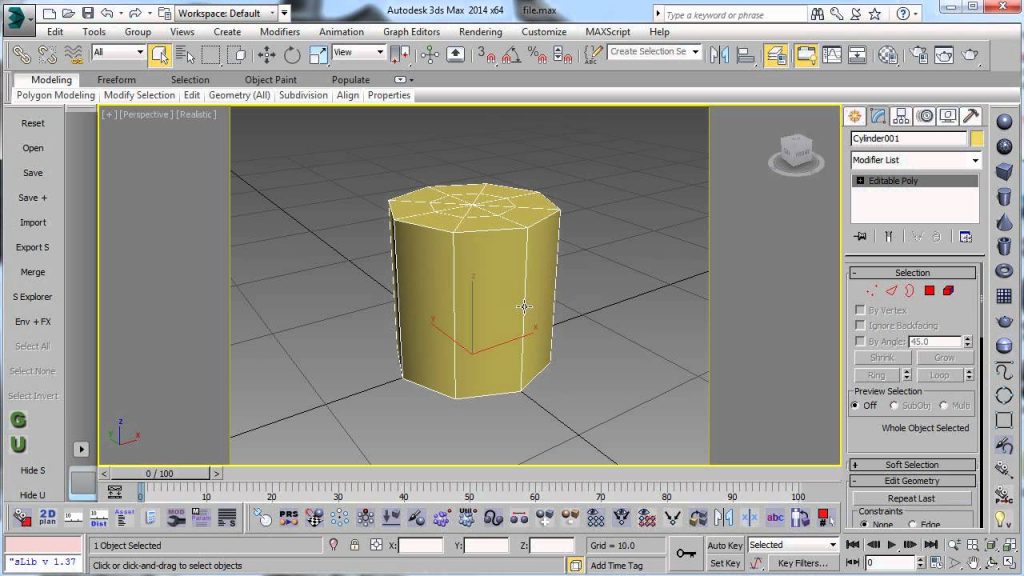Open the Modifiers menu

point(279,31)
